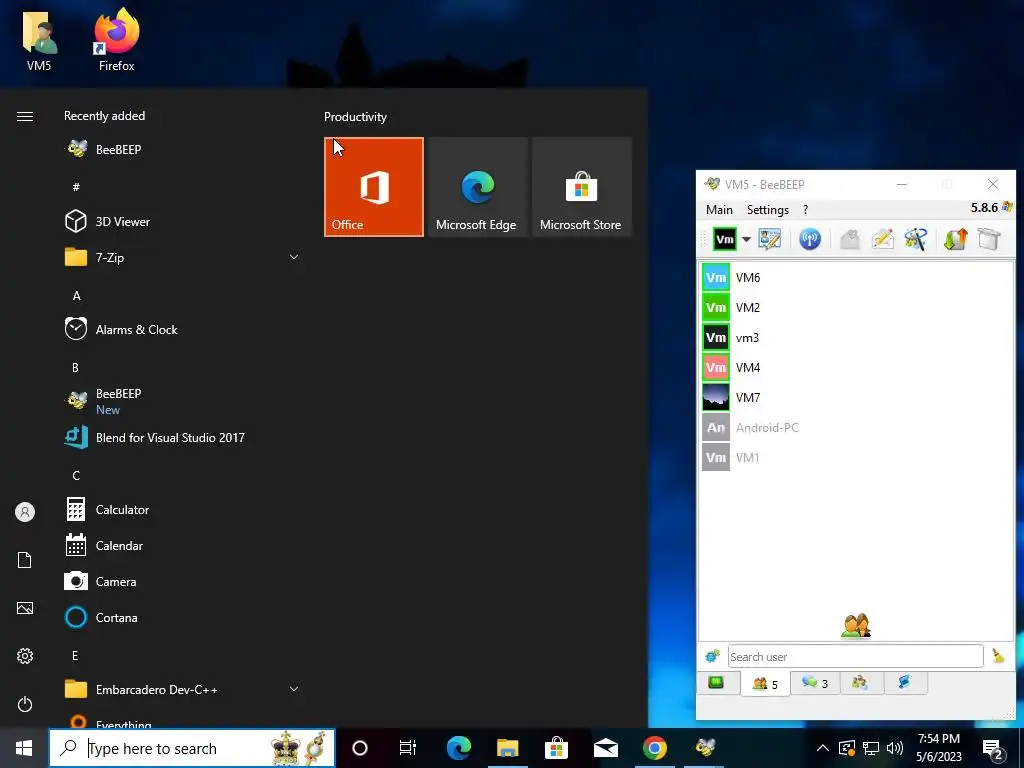Click the letter A section header
Screen dimensions: 1024x768
[76, 296]
